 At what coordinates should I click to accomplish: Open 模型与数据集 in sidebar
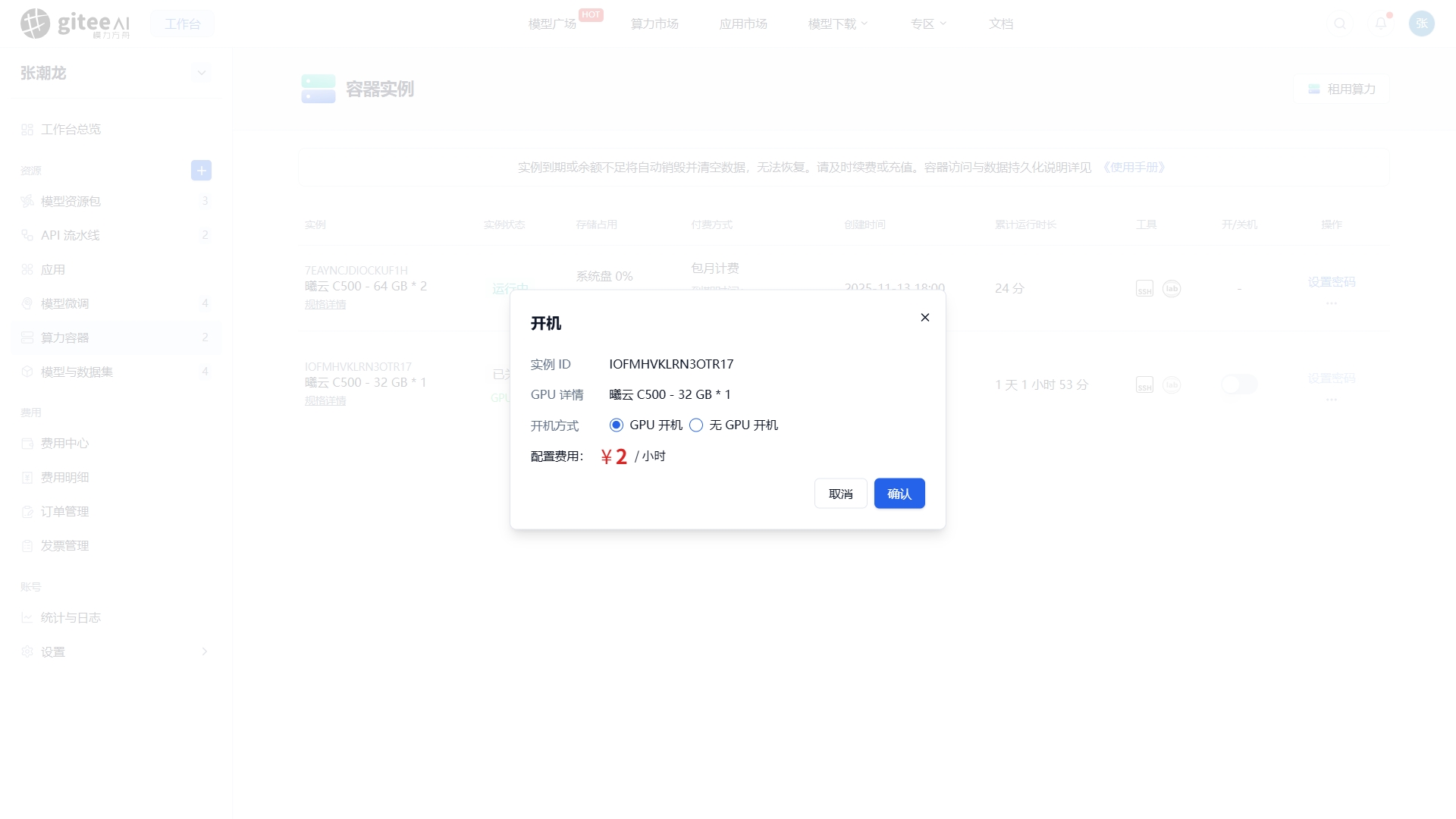click(115, 372)
